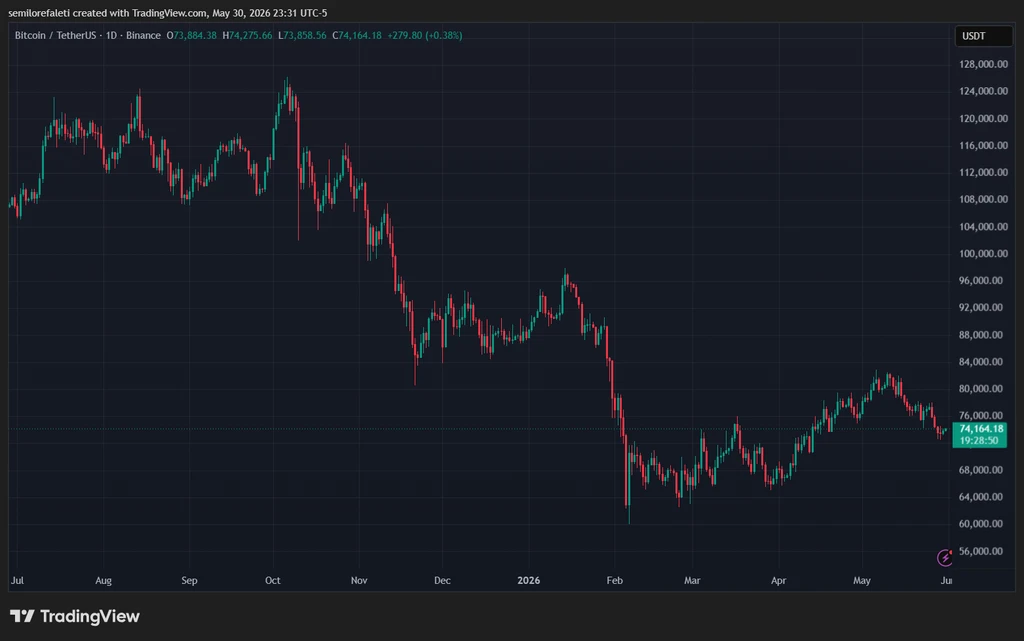Click the 100,000.00 price scale label
The image size is (1024, 641).
(984, 253)
